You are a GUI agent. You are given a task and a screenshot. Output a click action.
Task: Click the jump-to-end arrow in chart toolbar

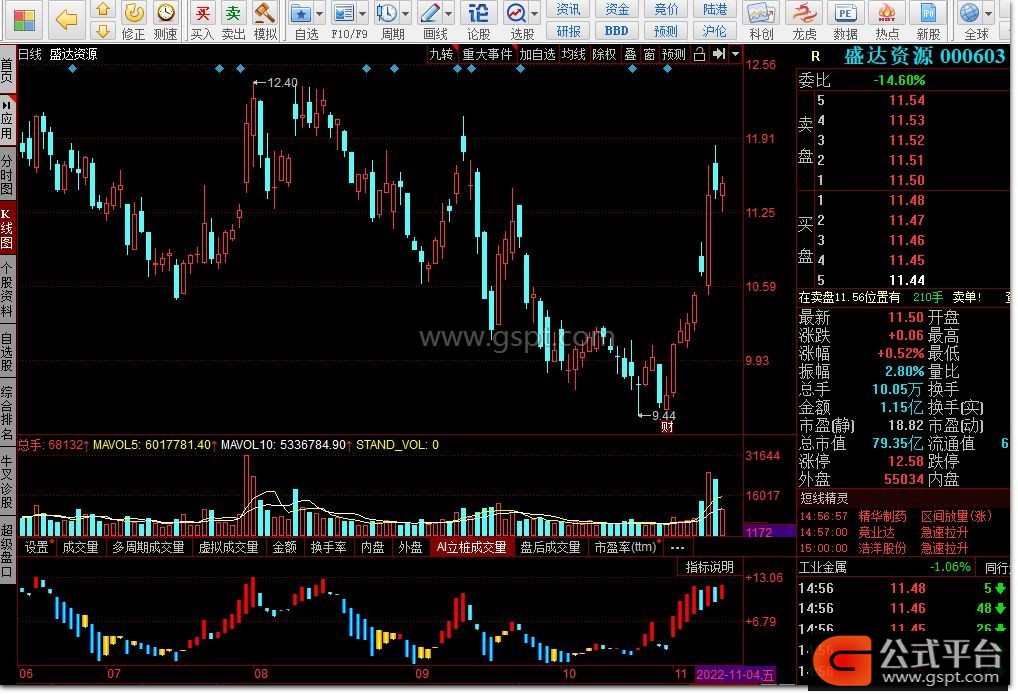pyautogui.click(x=719, y=55)
